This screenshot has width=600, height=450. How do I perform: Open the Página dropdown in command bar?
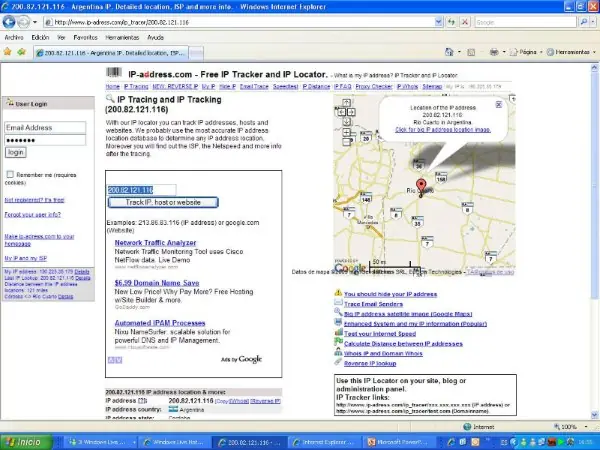(x=526, y=52)
